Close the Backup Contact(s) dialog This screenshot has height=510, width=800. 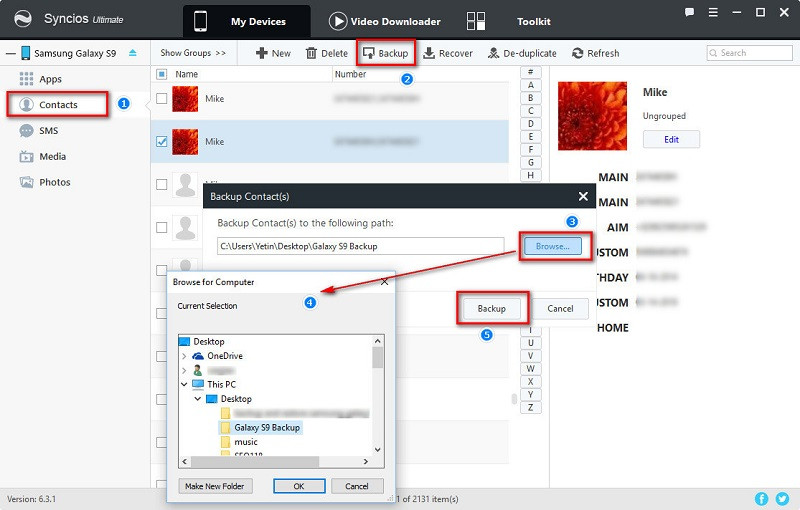pos(583,196)
